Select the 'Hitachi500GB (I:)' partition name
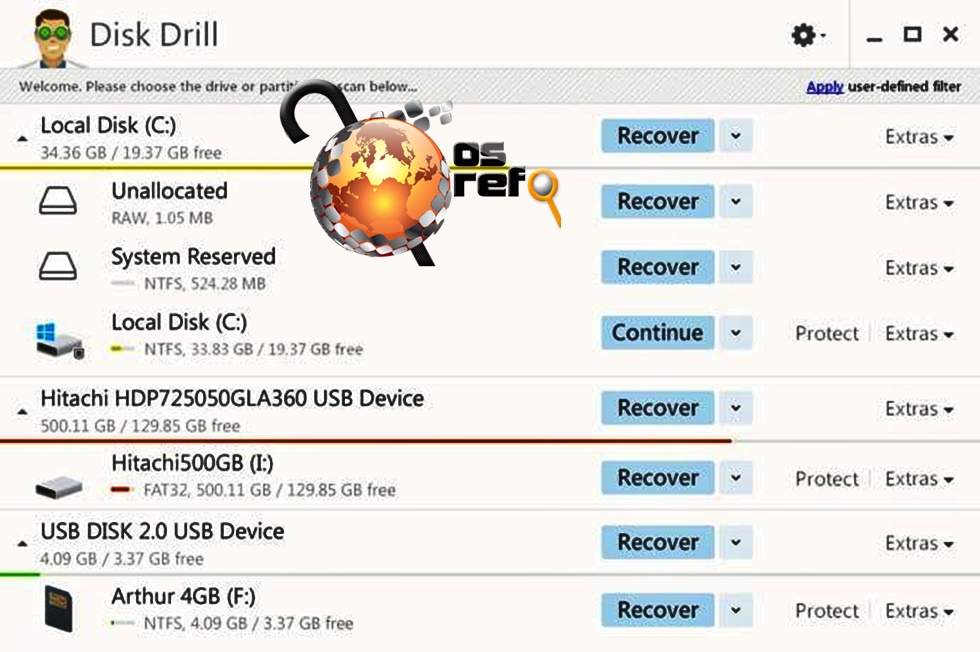The width and height of the screenshot is (980, 652). pos(192,463)
